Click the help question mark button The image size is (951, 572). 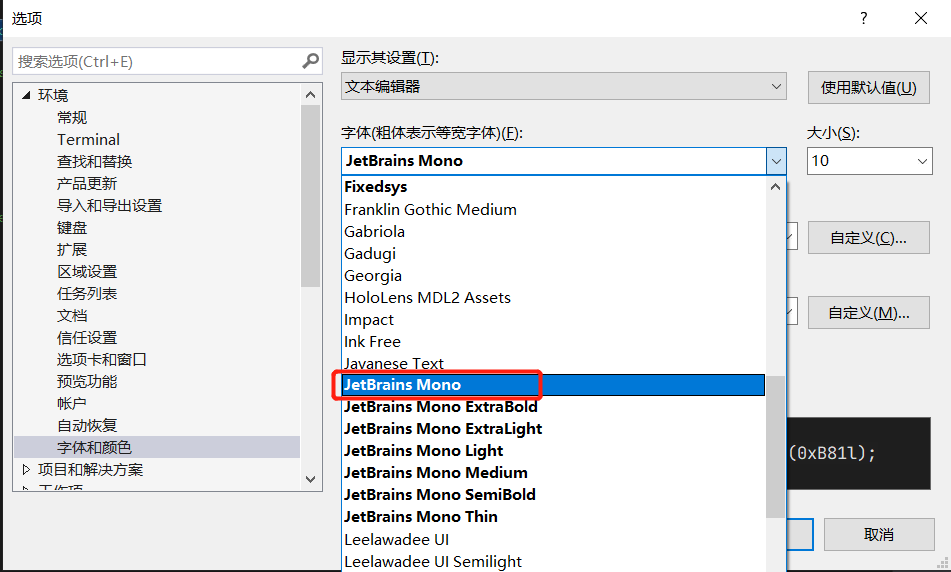pyautogui.click(x=864, y=18)
